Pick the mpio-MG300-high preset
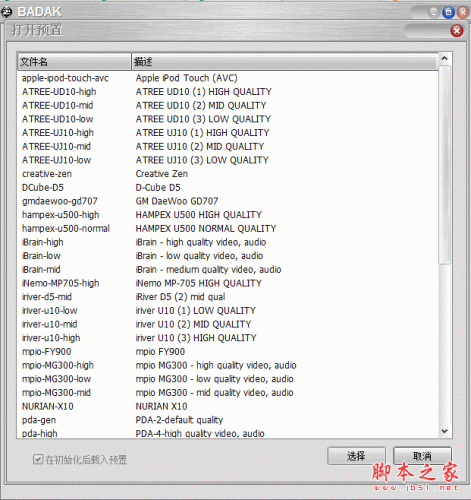Screen dimensions: 471x500 point(58,365)
